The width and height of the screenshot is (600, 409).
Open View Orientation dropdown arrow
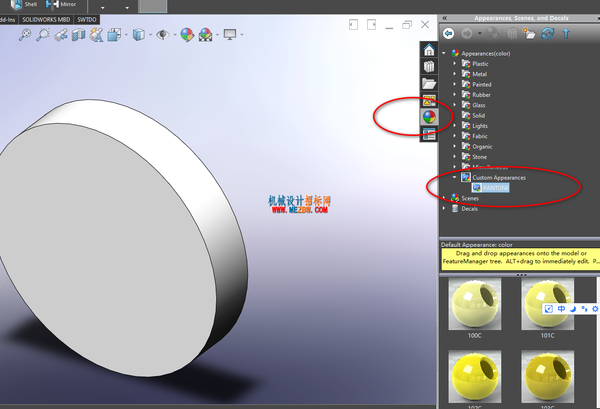coord(126,35)
